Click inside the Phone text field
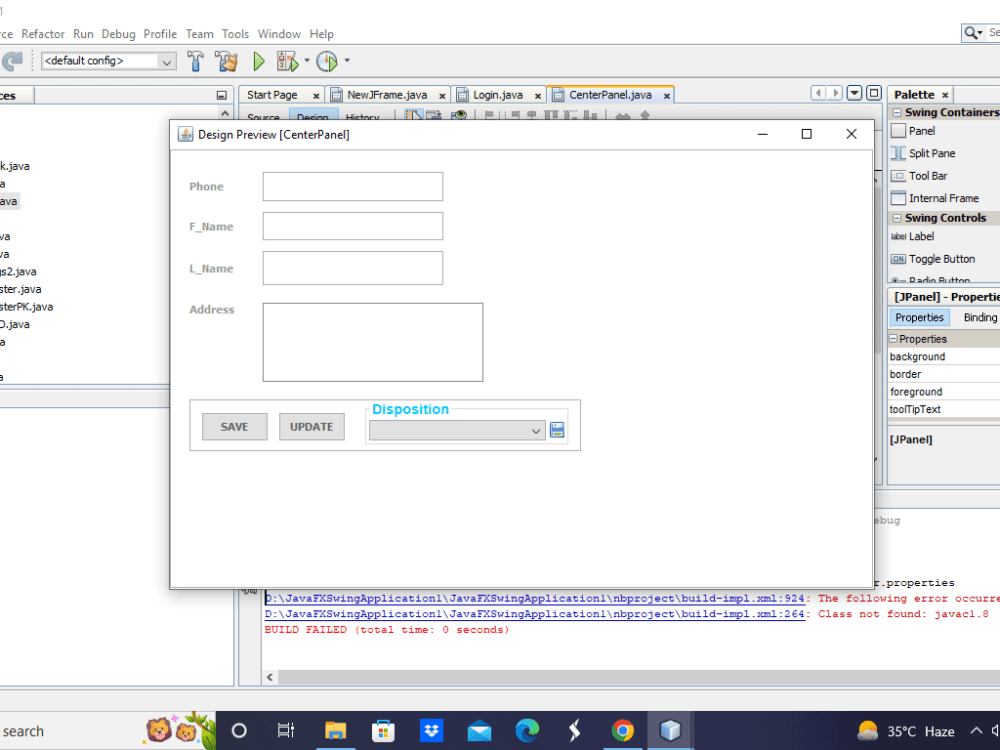 352,186
